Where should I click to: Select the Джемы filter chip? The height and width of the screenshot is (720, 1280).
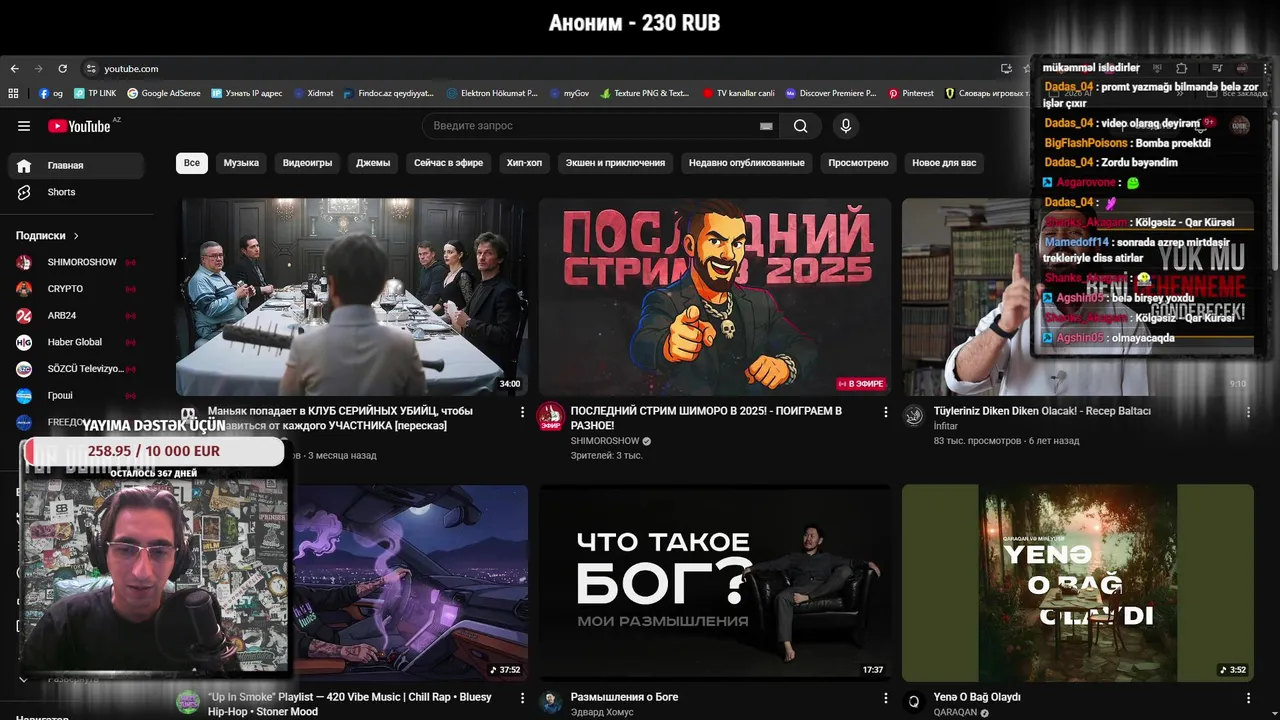[x=373, y=163]
